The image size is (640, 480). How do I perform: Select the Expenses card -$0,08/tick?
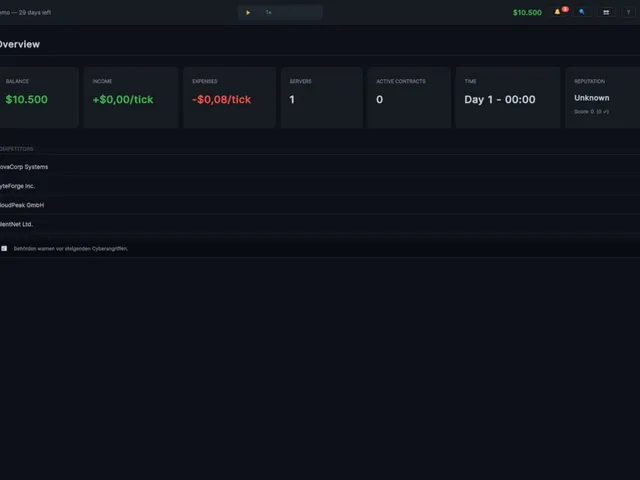[x=229, y=98]
